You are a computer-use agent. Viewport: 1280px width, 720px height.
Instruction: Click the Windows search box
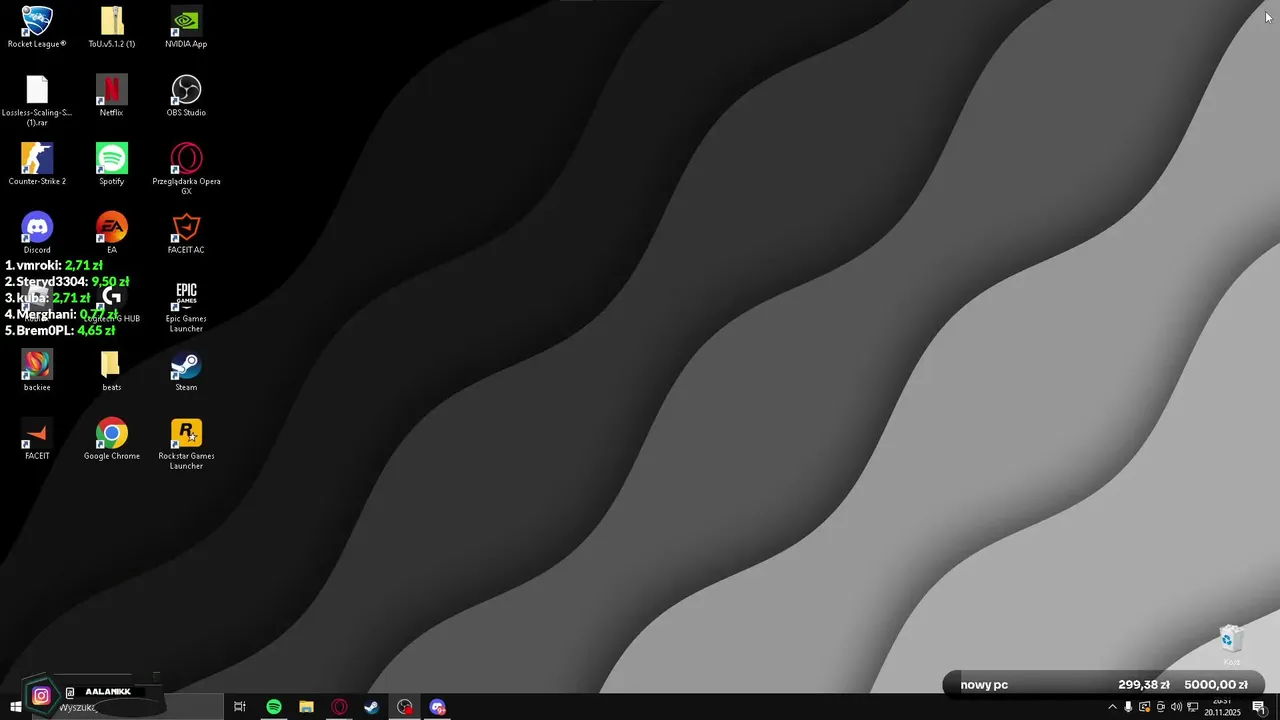[x=127, y=707]
